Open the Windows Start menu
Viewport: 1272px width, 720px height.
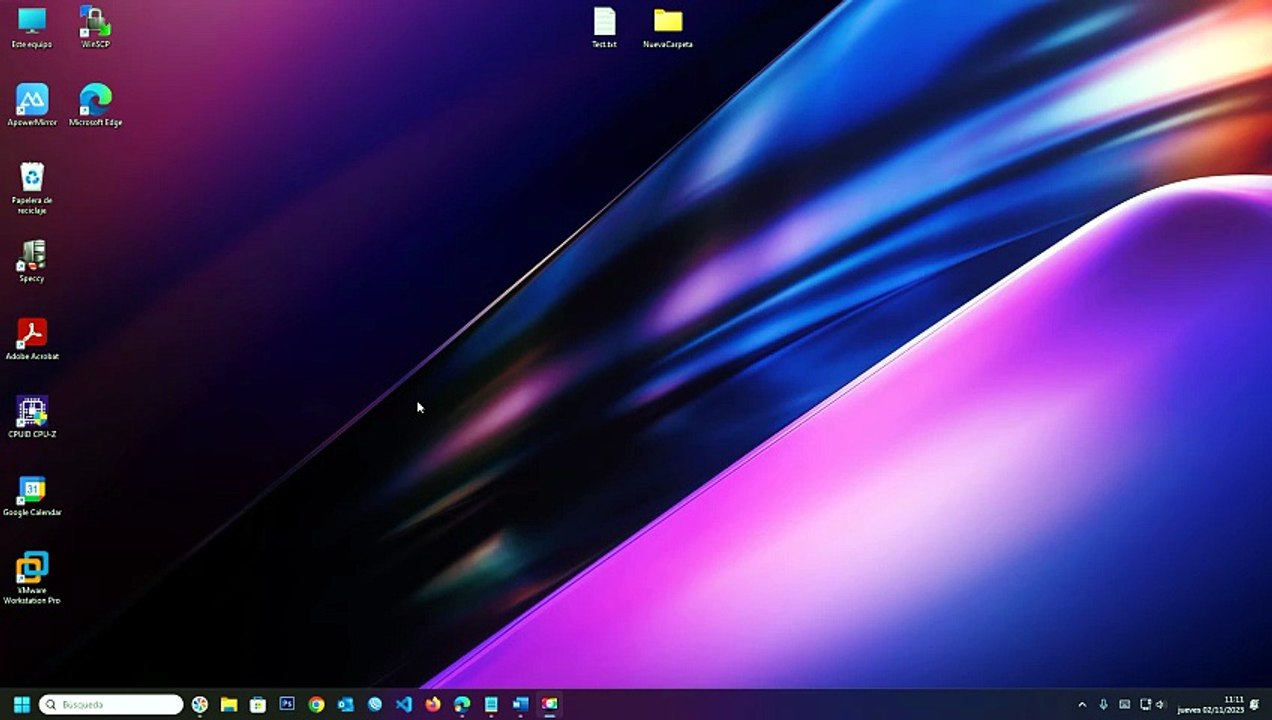point(21,704)
